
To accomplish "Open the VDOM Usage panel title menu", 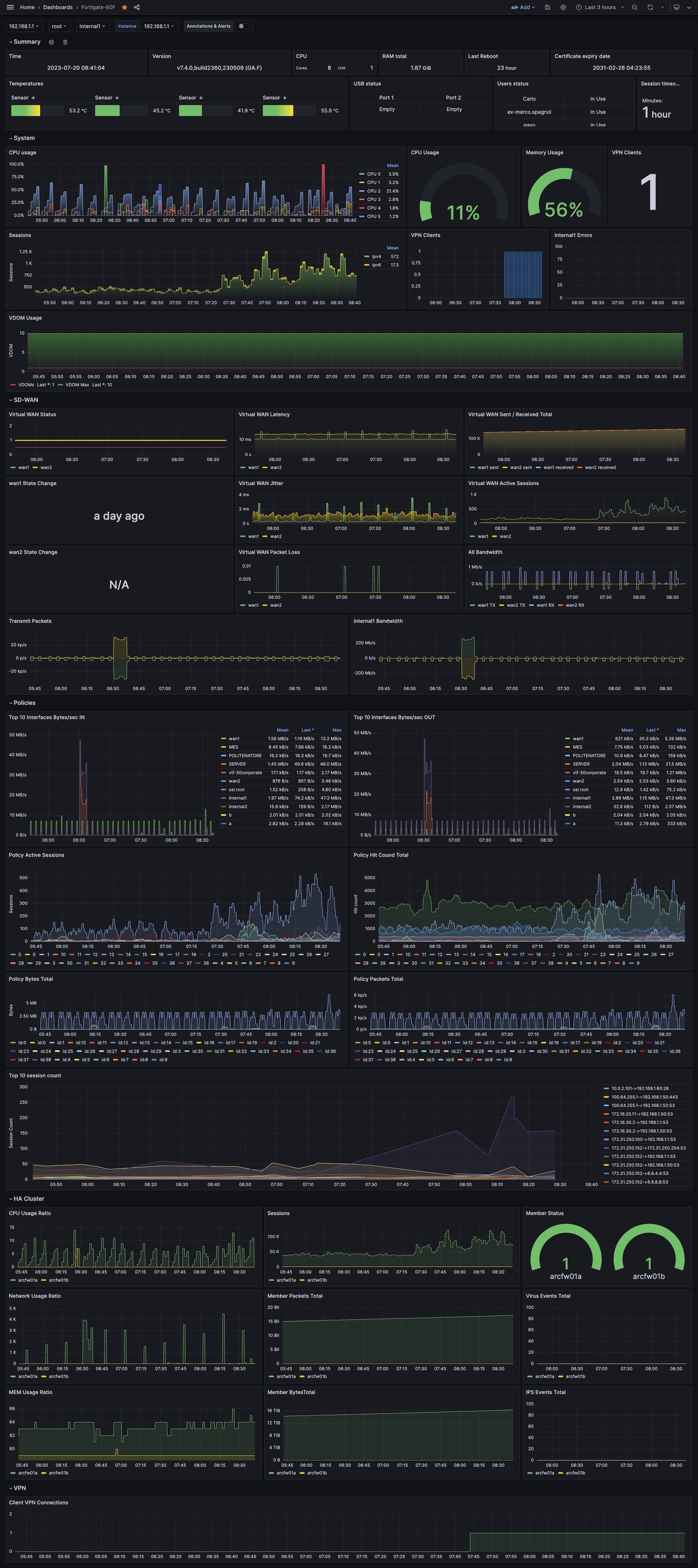I will coord(25,318).
